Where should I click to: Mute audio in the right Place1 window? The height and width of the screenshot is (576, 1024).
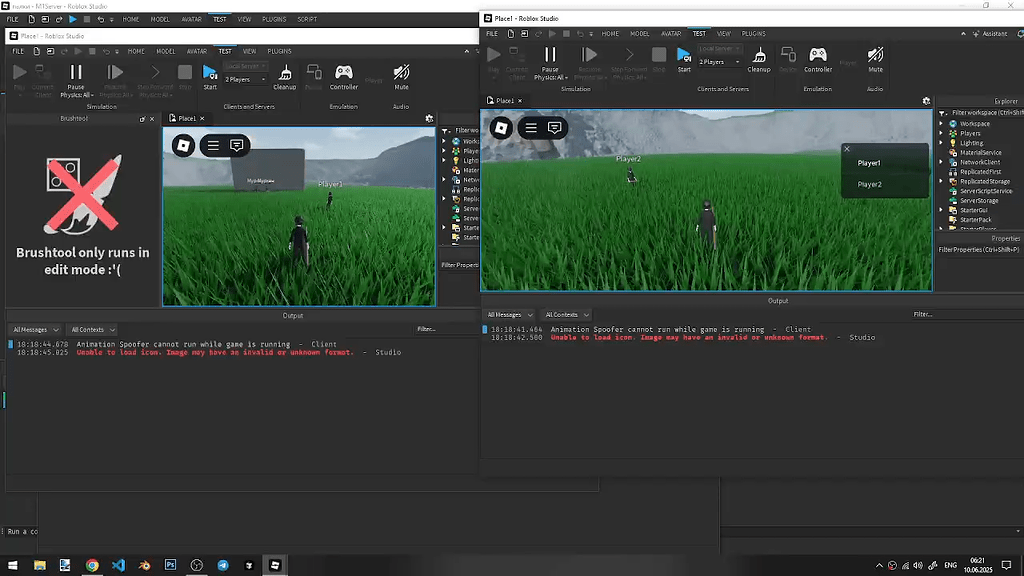(x=875, y=59)
